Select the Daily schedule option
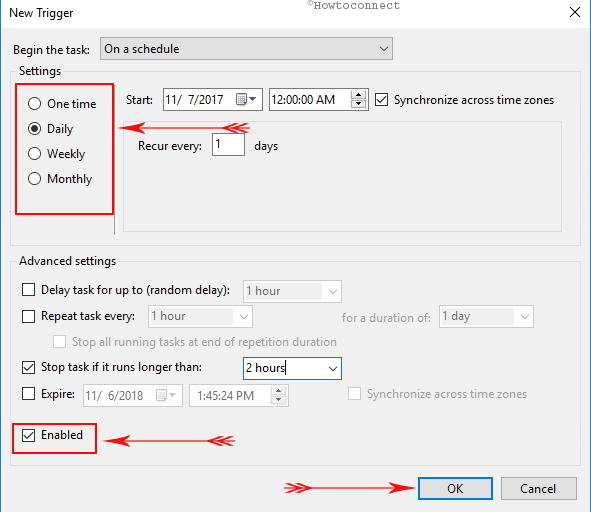The width and height of the screenshot is (591, 512). (34, 129)
